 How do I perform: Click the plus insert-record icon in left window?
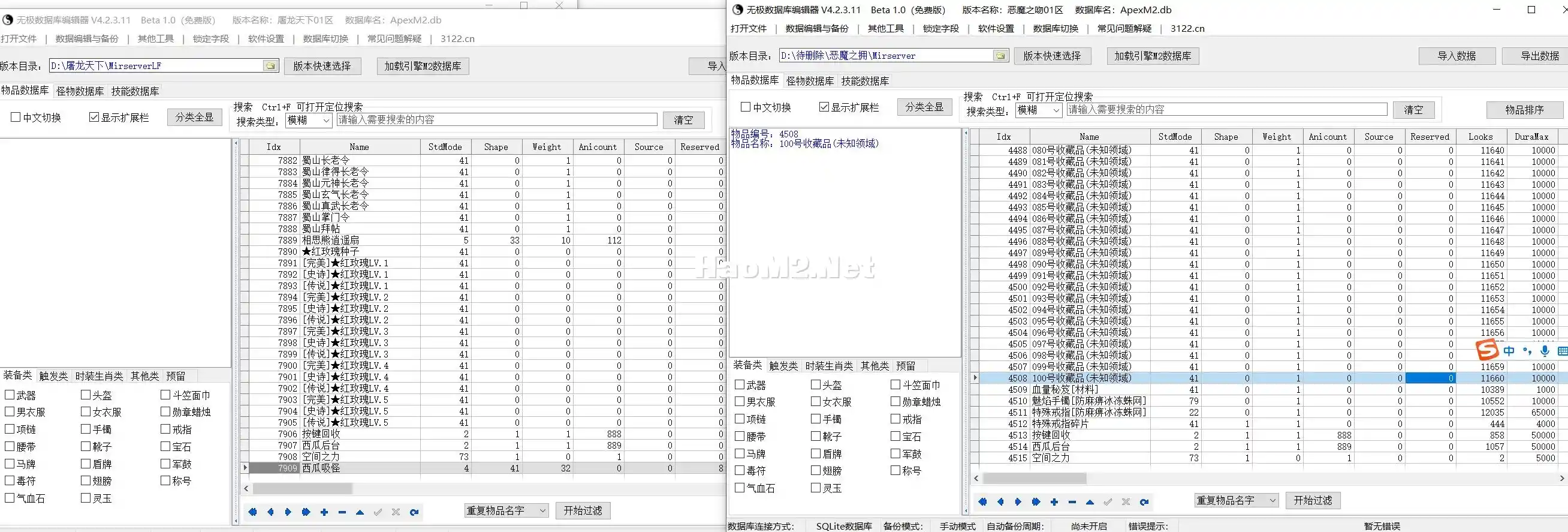[x=324, y=512]
